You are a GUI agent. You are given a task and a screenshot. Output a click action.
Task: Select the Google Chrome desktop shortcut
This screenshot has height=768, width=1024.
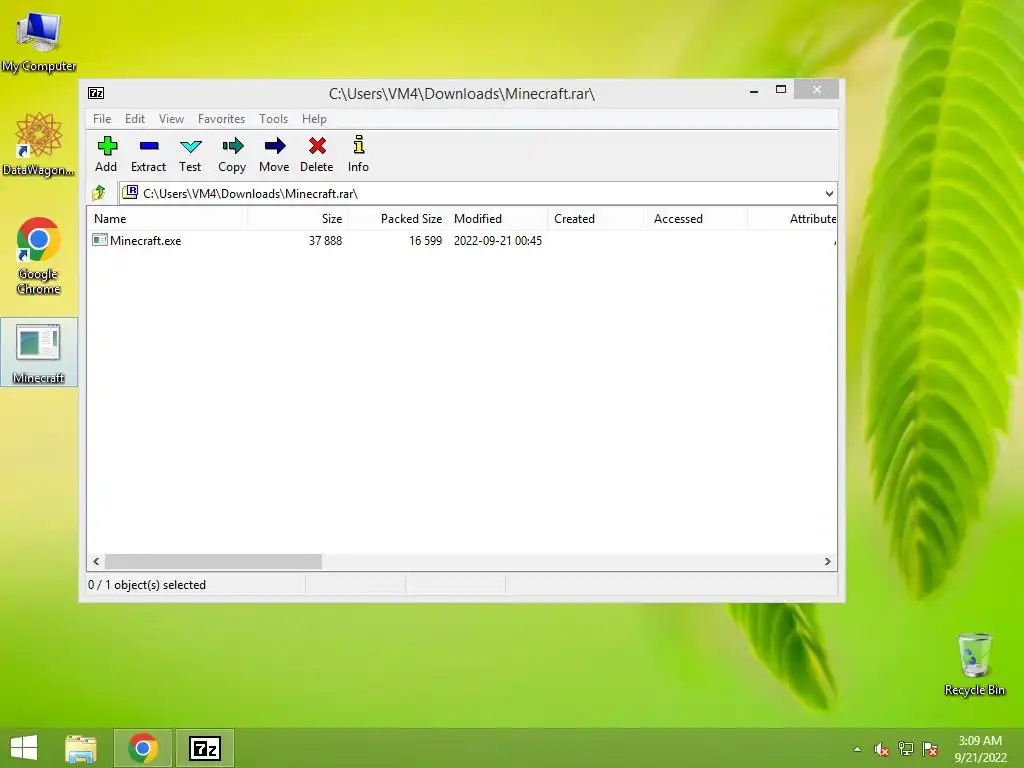(x=39, y=256)
